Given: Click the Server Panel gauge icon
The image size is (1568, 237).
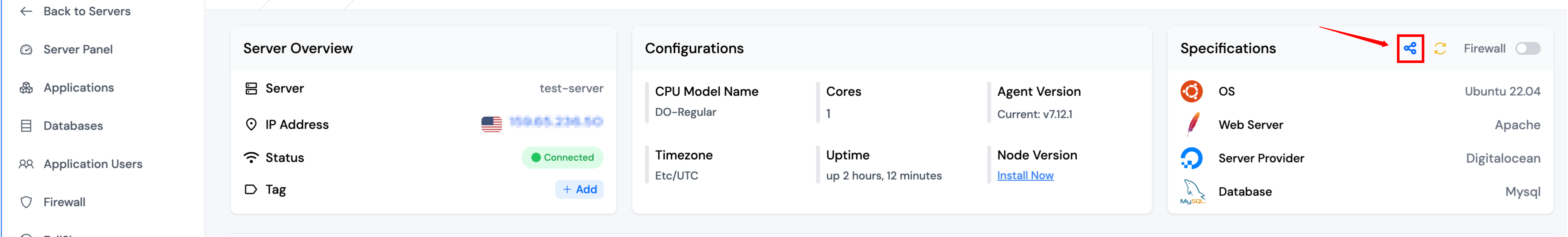Looking at the screenshot, I should coord(26,50).
